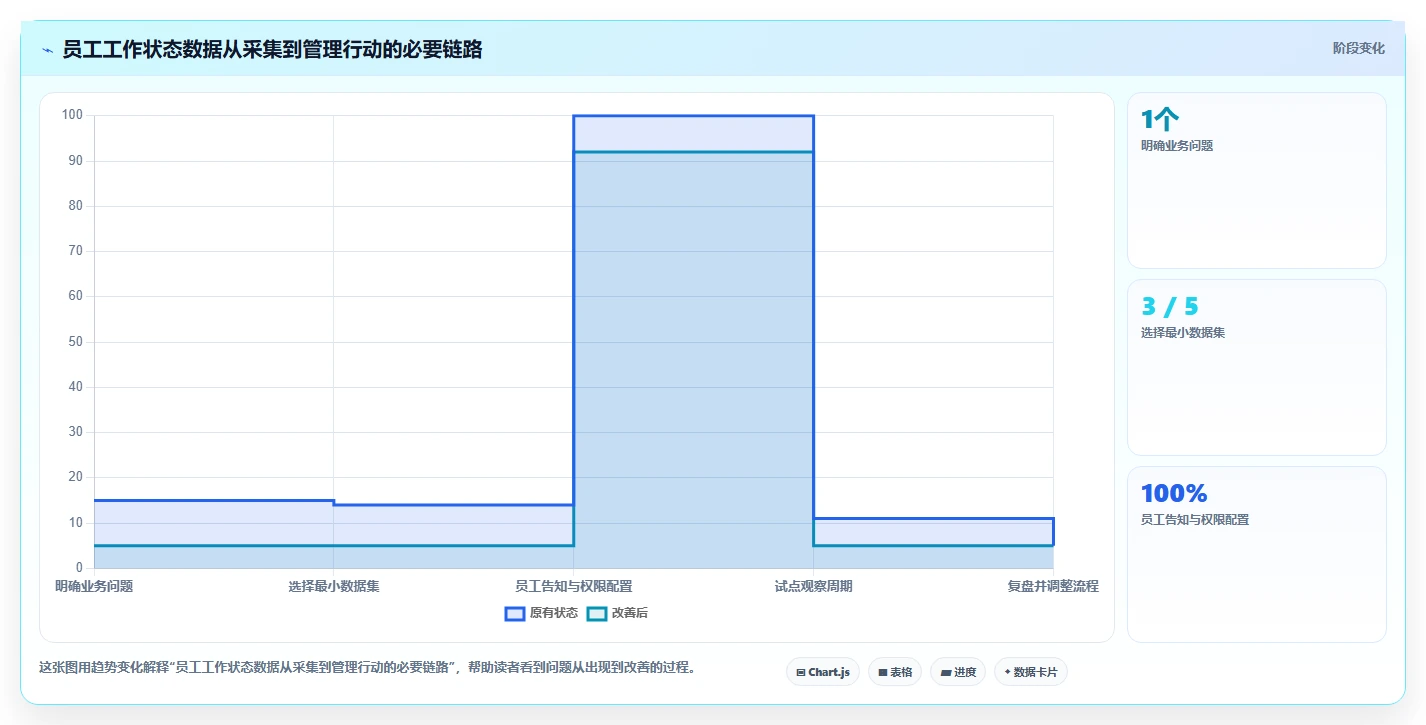The image size is (1426, 725).
Task: Click the blue 原有状态 legend color box
Action: [x=515, y=613]
